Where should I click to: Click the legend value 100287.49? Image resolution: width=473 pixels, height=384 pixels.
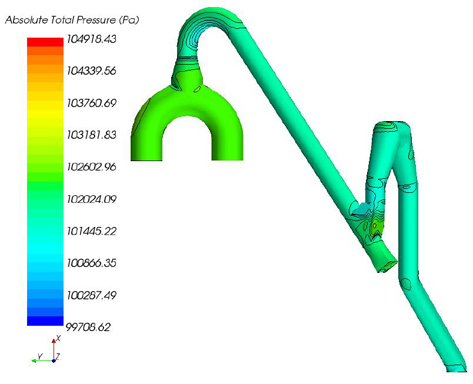92,295
